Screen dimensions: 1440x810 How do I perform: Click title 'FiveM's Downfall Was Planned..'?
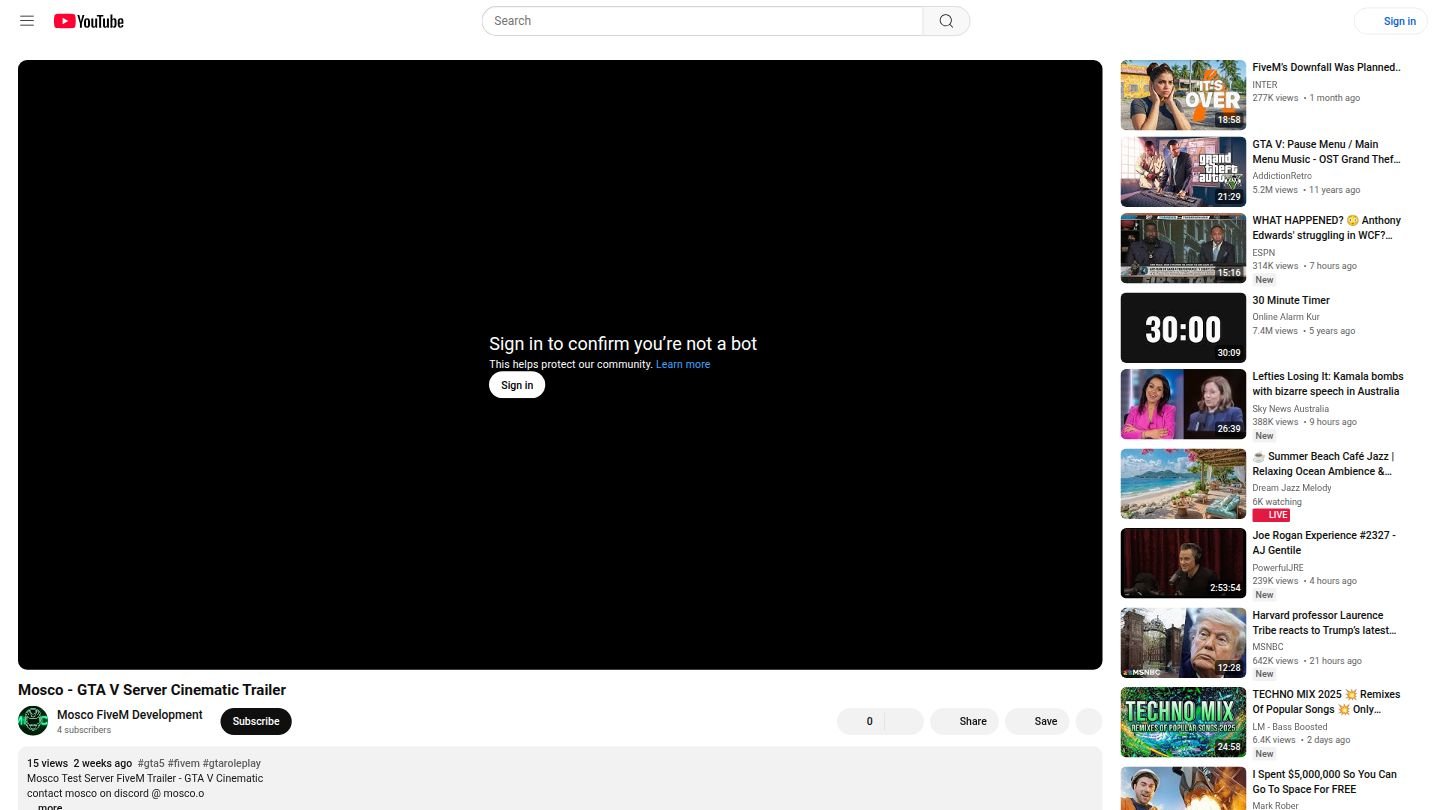tap(1326, 68)
